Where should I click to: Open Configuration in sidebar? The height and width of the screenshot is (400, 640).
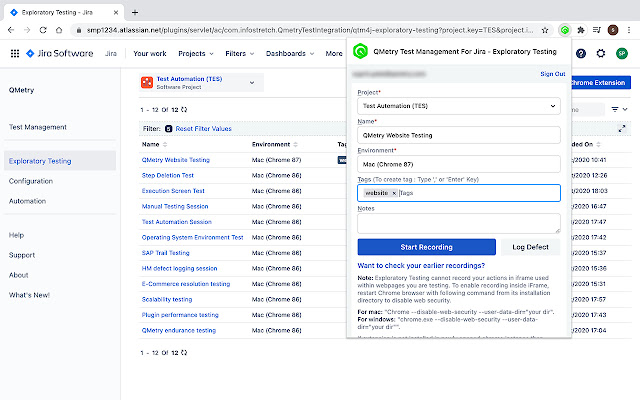coord(31,181)
